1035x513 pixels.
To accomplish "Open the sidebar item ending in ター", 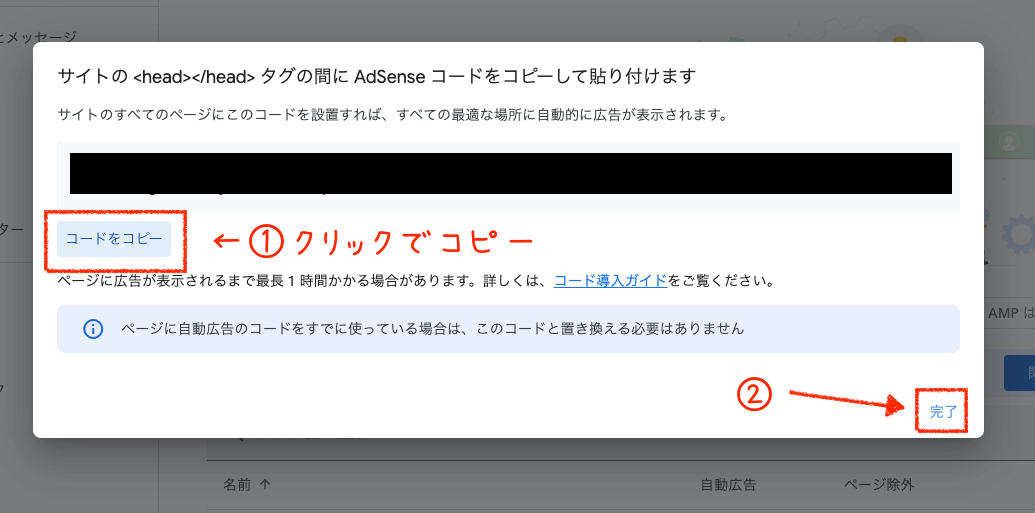I will coord(12,230).
